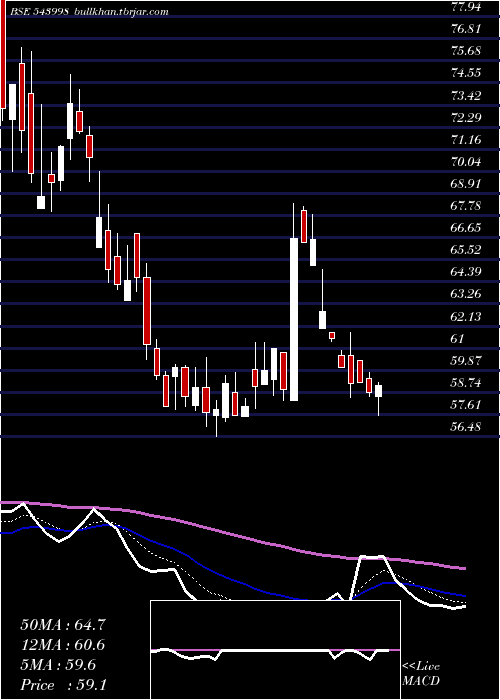This screenshot has height=700, width=500.
Task: Click inside the Live MACD inset panel
Action: coord(275,650)
